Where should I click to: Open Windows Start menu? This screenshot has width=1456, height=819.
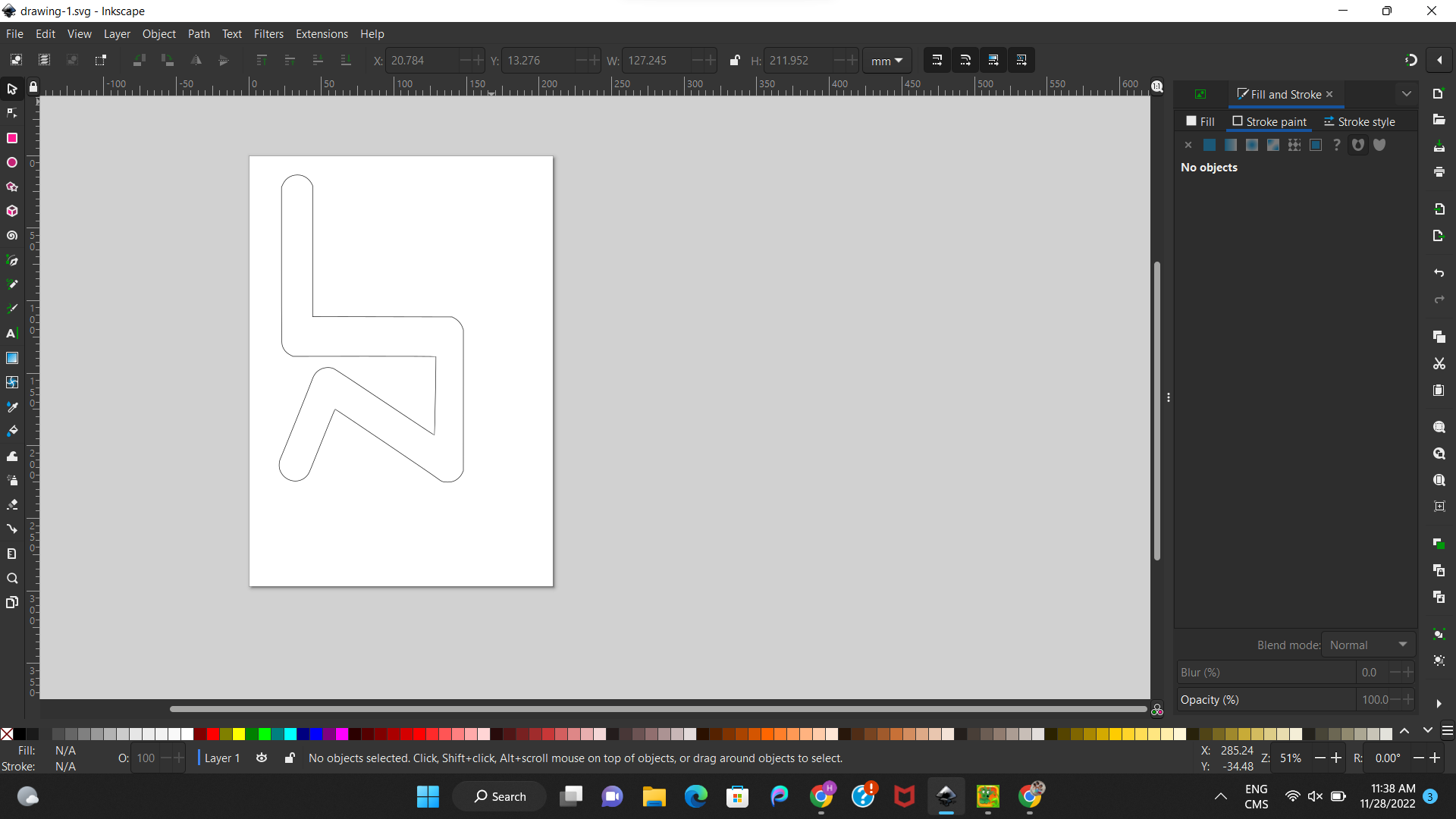[x=428, y=796]
